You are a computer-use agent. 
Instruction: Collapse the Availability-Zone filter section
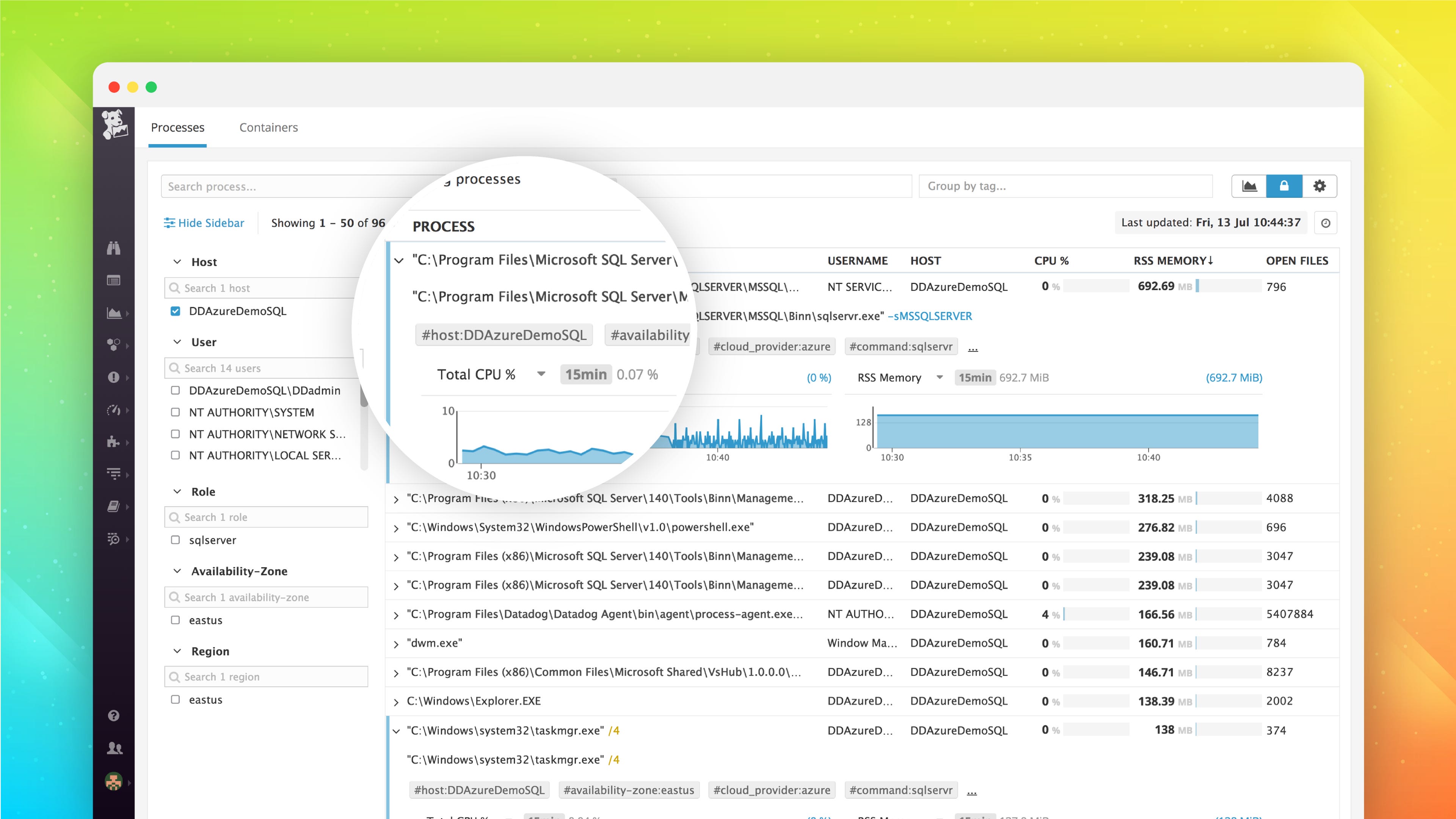pyautogui.click(x=177, y=571)
